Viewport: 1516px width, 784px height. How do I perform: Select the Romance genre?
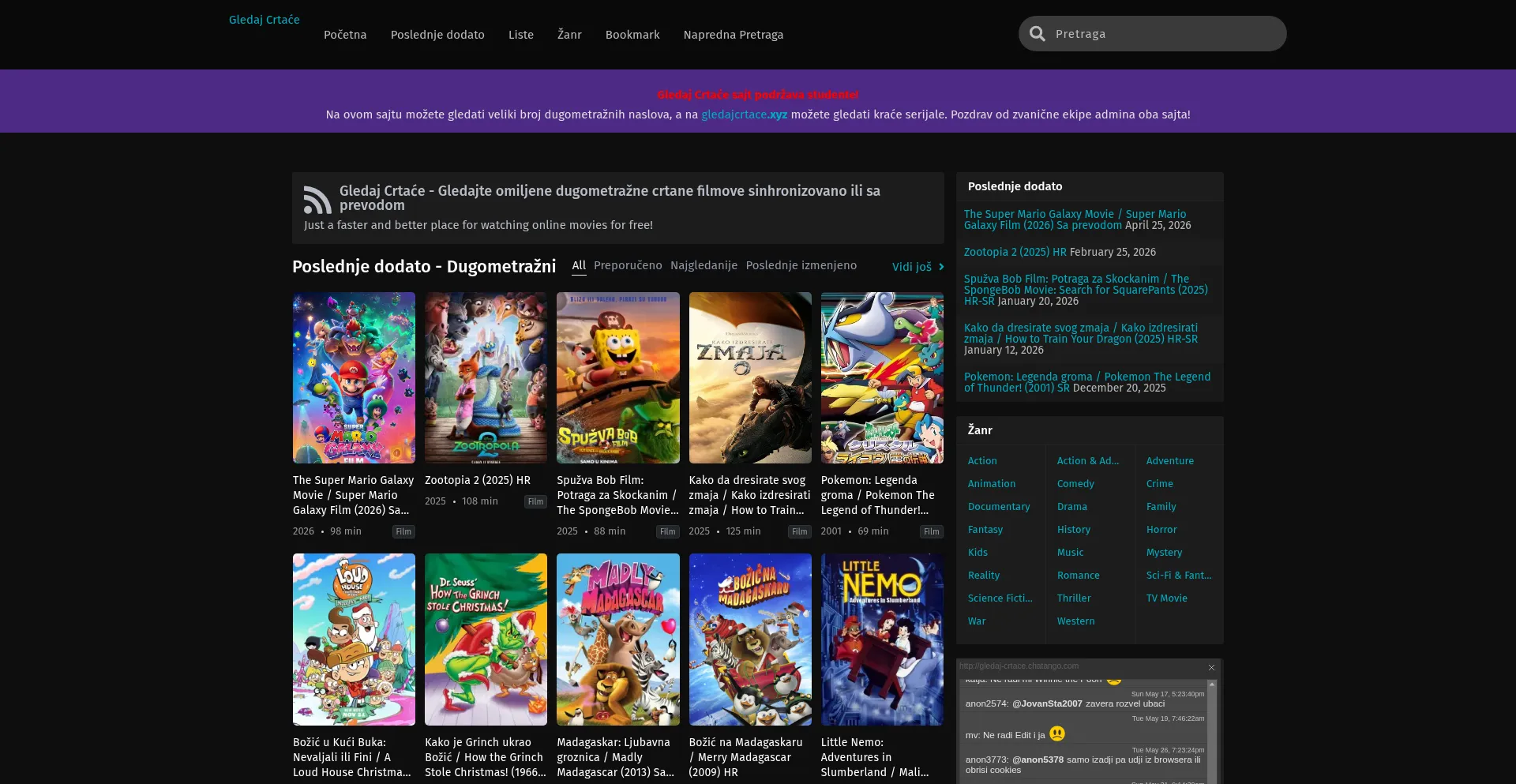point(1079,576)
